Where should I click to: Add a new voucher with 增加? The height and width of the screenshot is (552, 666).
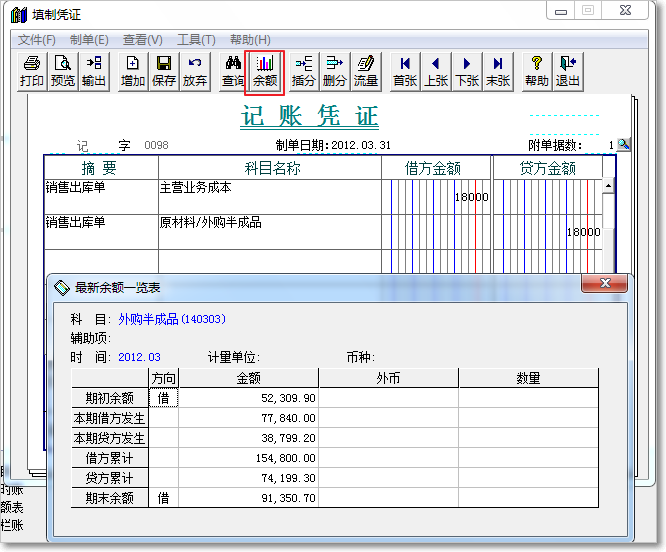133,71
